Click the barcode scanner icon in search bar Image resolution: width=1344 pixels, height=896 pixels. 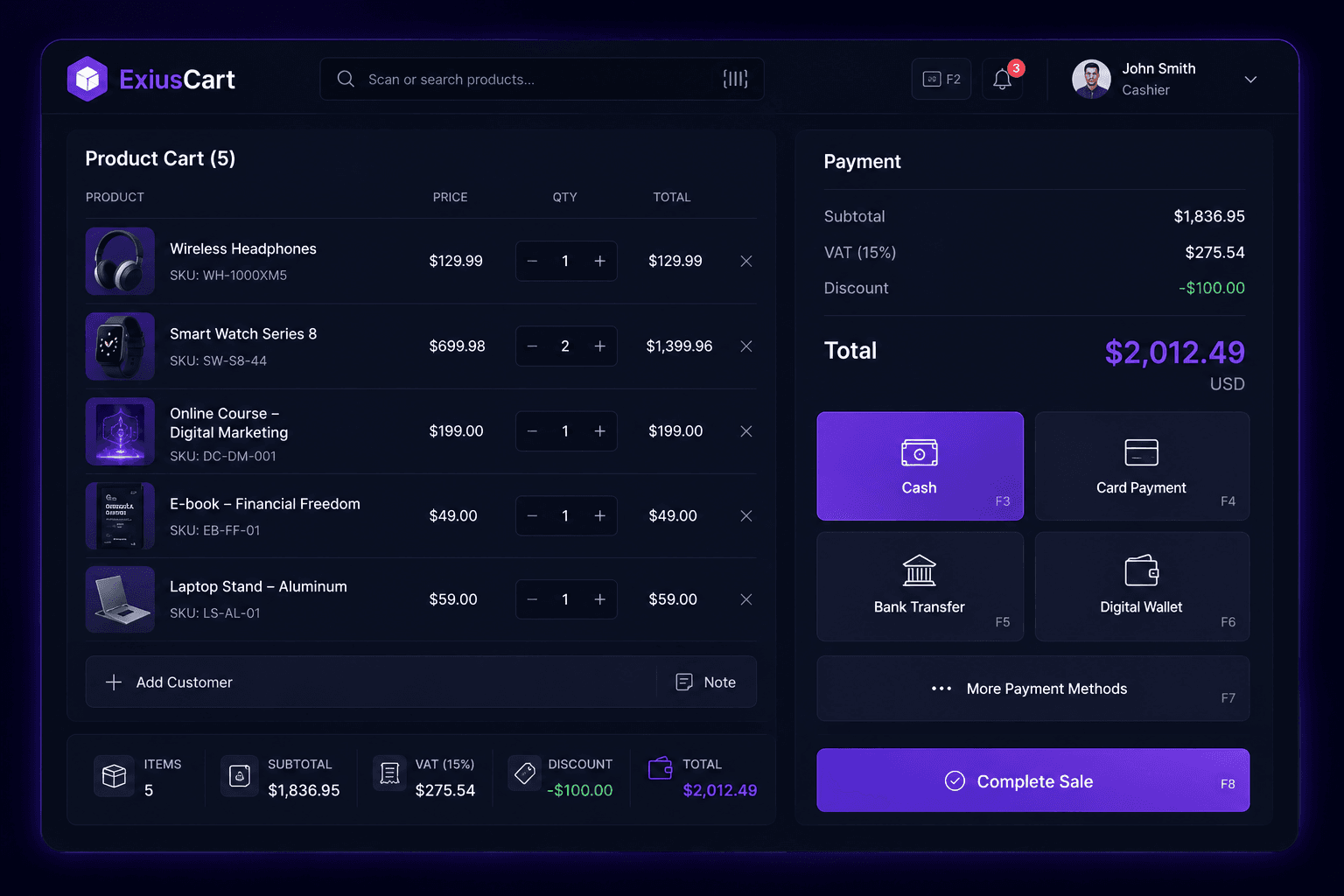click(x=735, y=79)
